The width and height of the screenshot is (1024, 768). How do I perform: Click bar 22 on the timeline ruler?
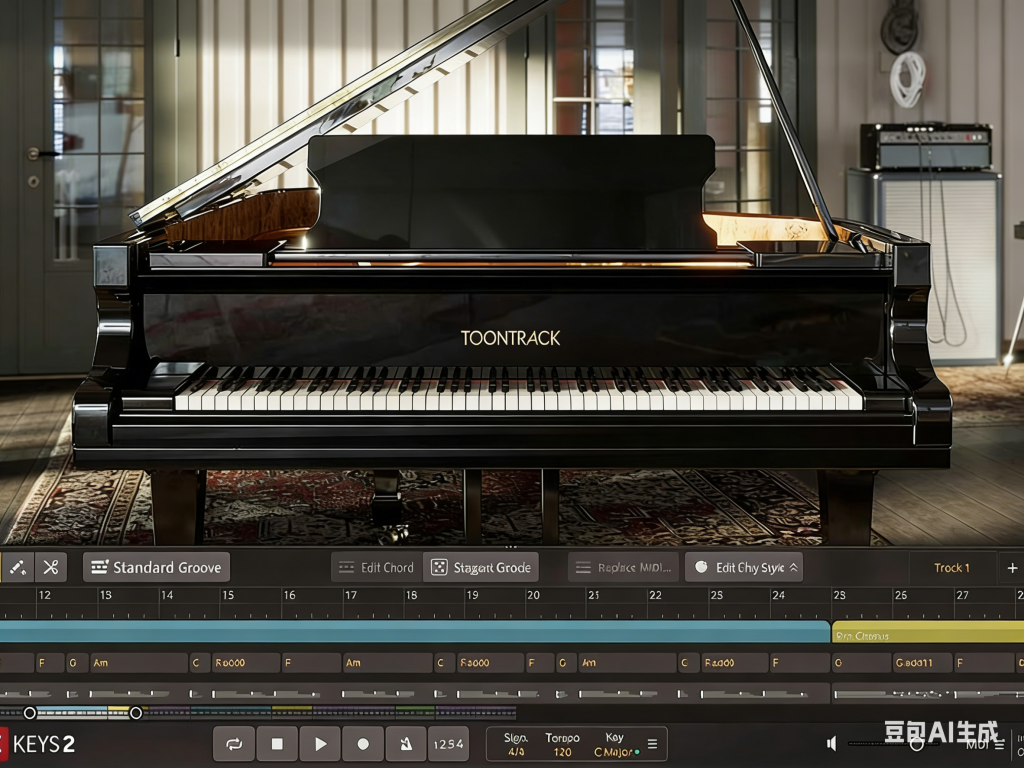(x=656, y=595)
